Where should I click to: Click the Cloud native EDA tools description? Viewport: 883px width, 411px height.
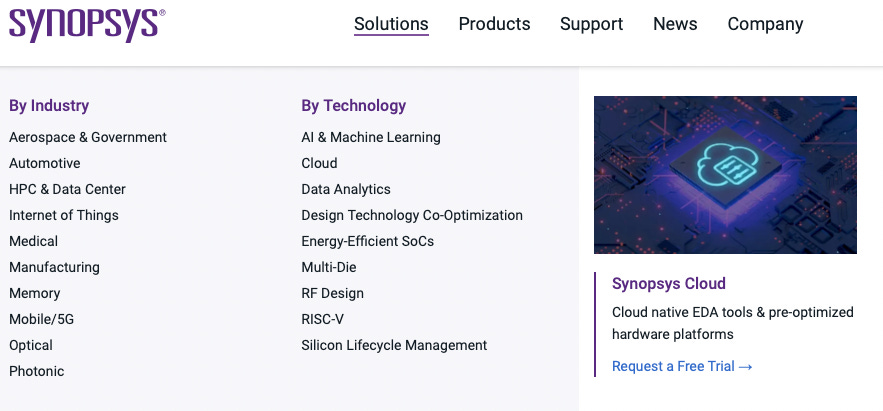point(733,323)
